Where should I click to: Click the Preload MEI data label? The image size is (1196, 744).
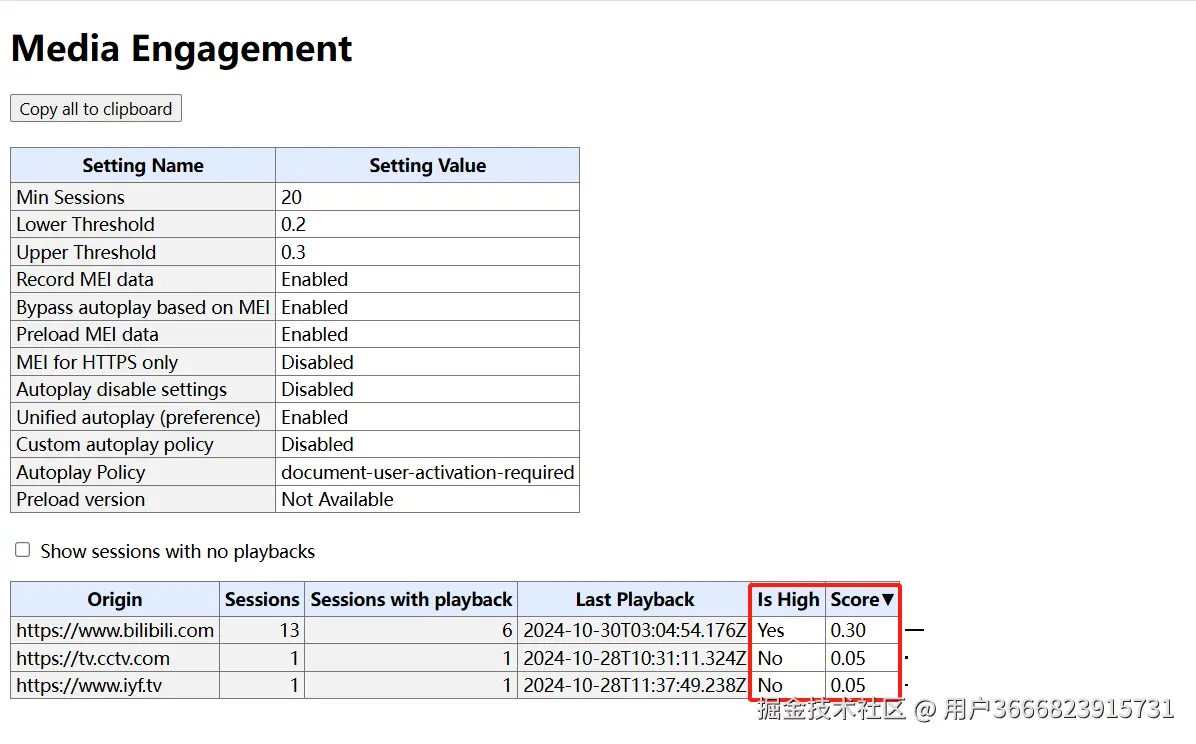(143, 334)
